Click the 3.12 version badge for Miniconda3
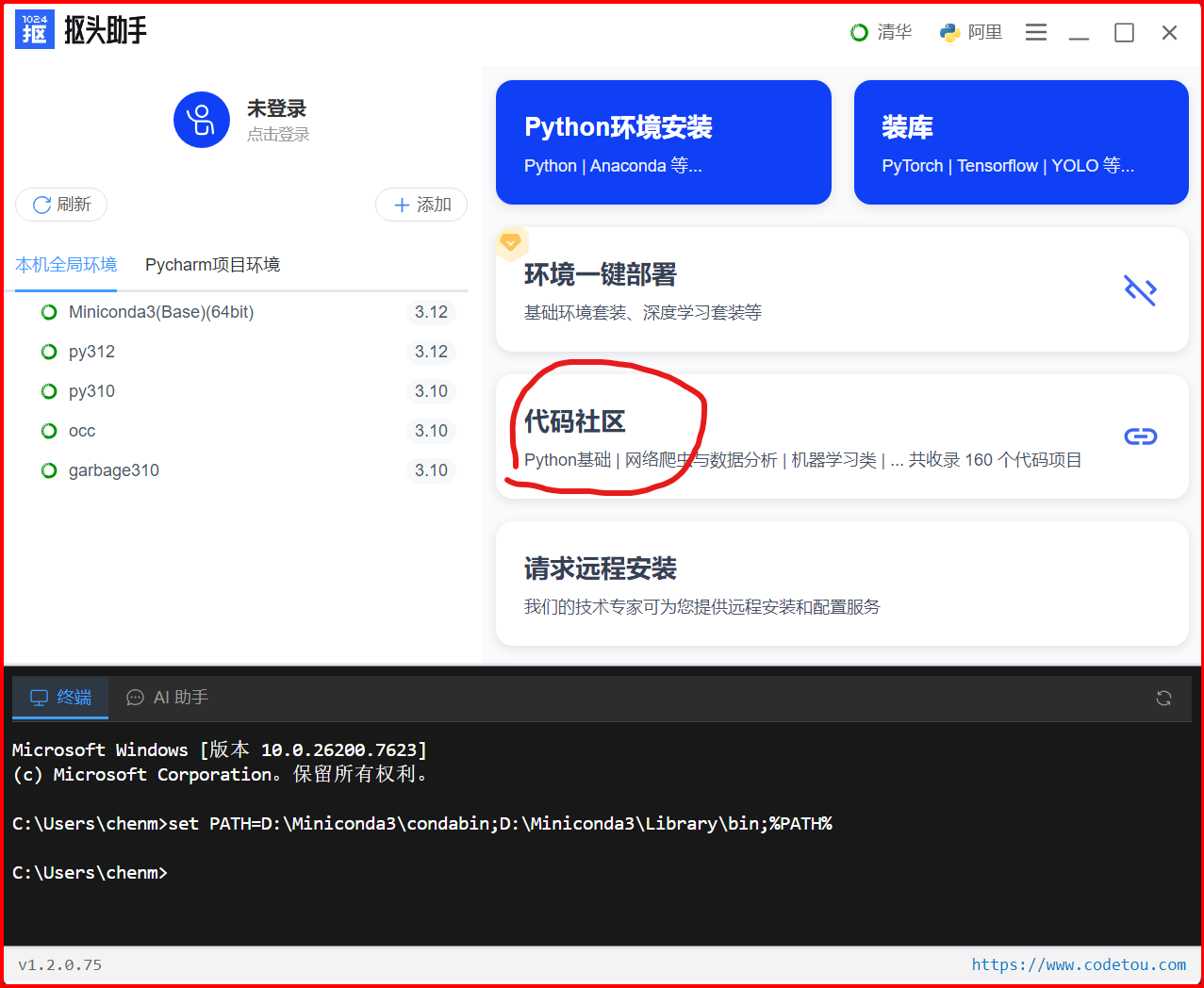The width and height of the screenshot is (1204, 988). click(x=432, y=312)
